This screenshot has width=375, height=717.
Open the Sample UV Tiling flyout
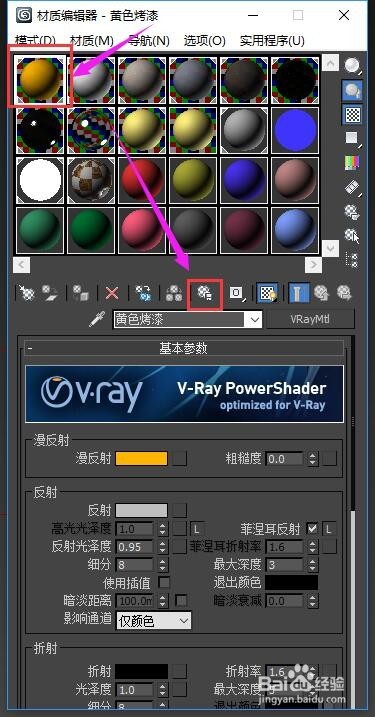coord(352,139)
